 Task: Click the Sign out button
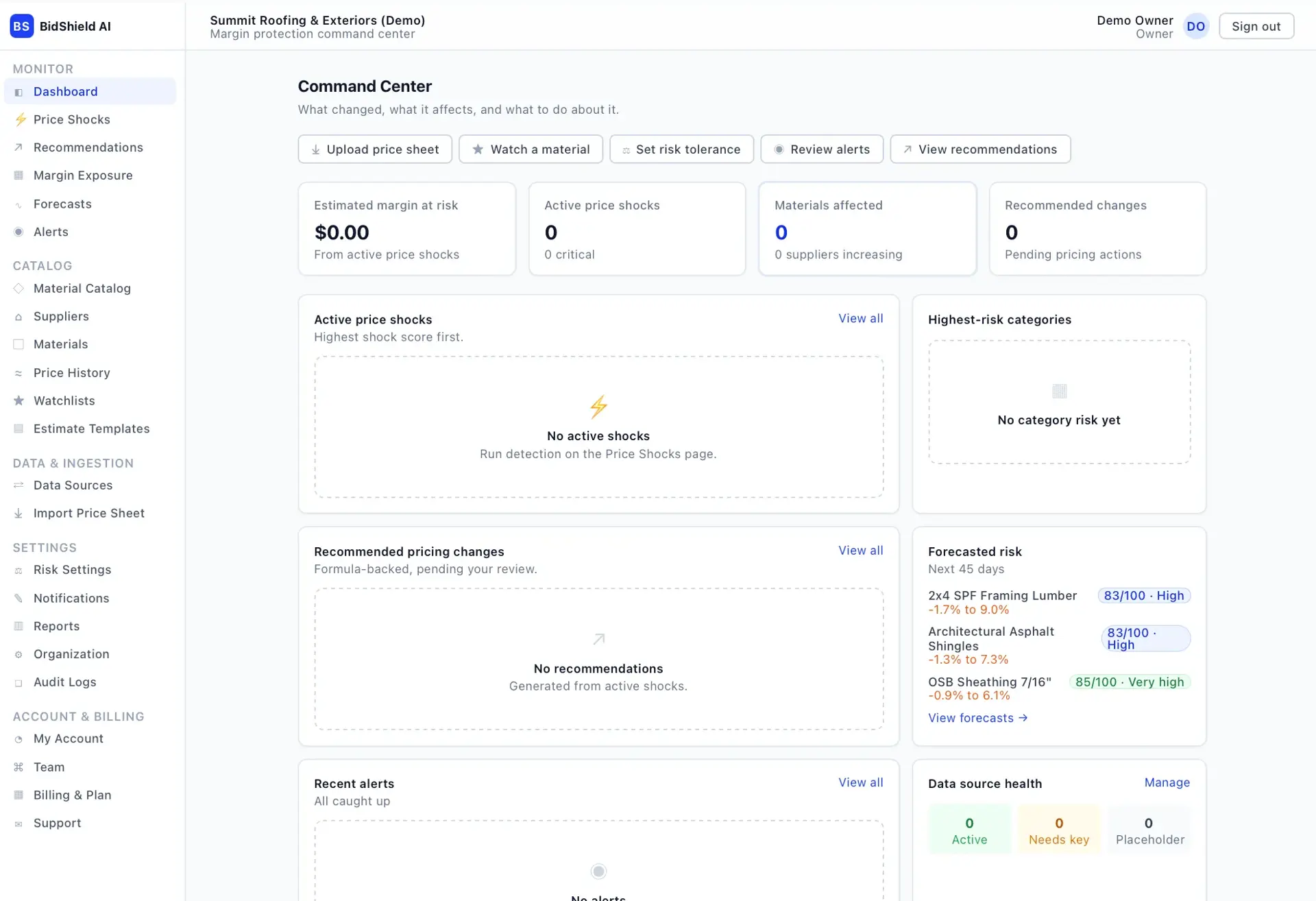pos(1256,26)
